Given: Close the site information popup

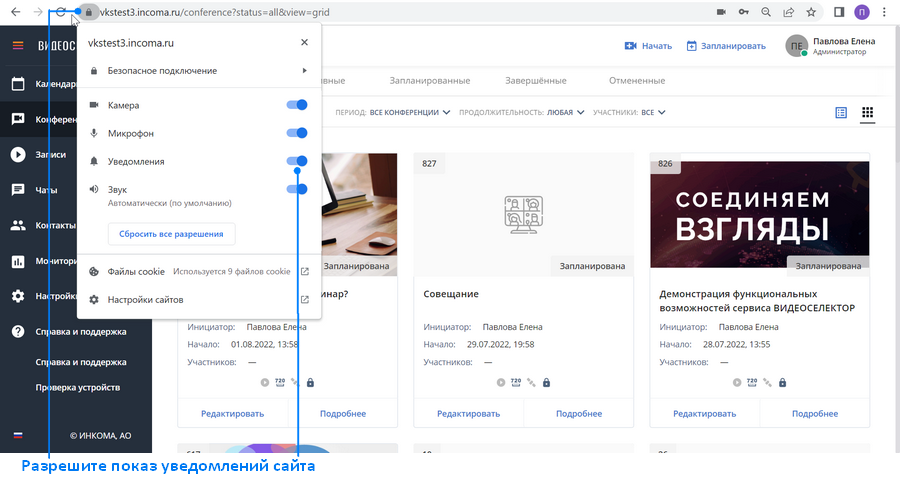Looking at the screenshot, I should click(x=304, y=42).
